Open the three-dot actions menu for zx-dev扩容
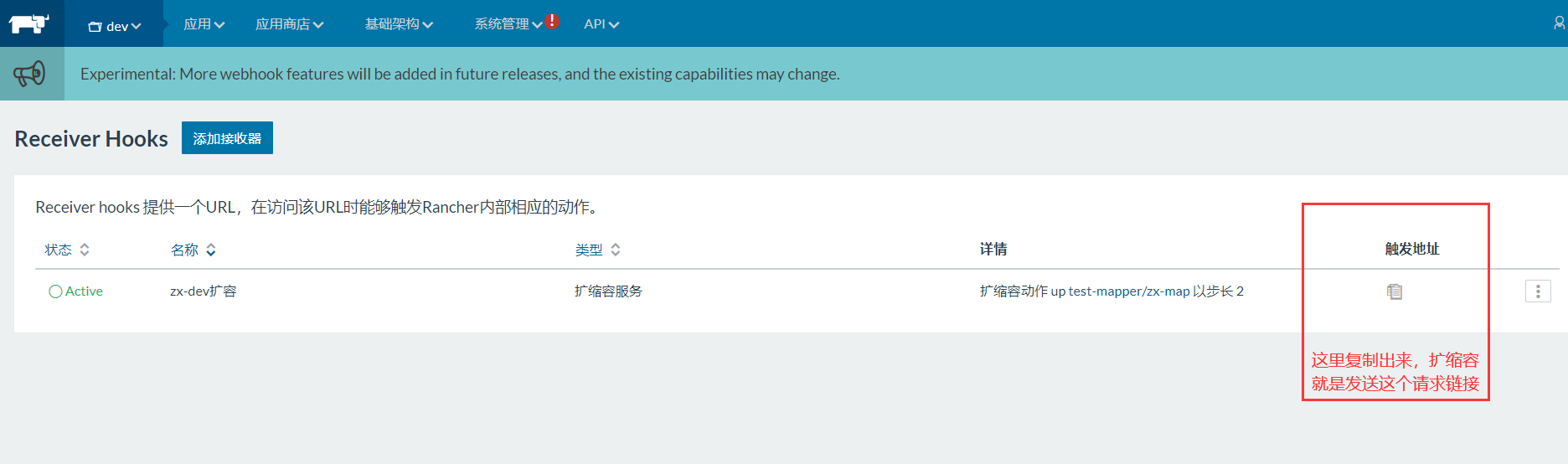Viewport: 1568px width, 464px height. (1537, 291)
